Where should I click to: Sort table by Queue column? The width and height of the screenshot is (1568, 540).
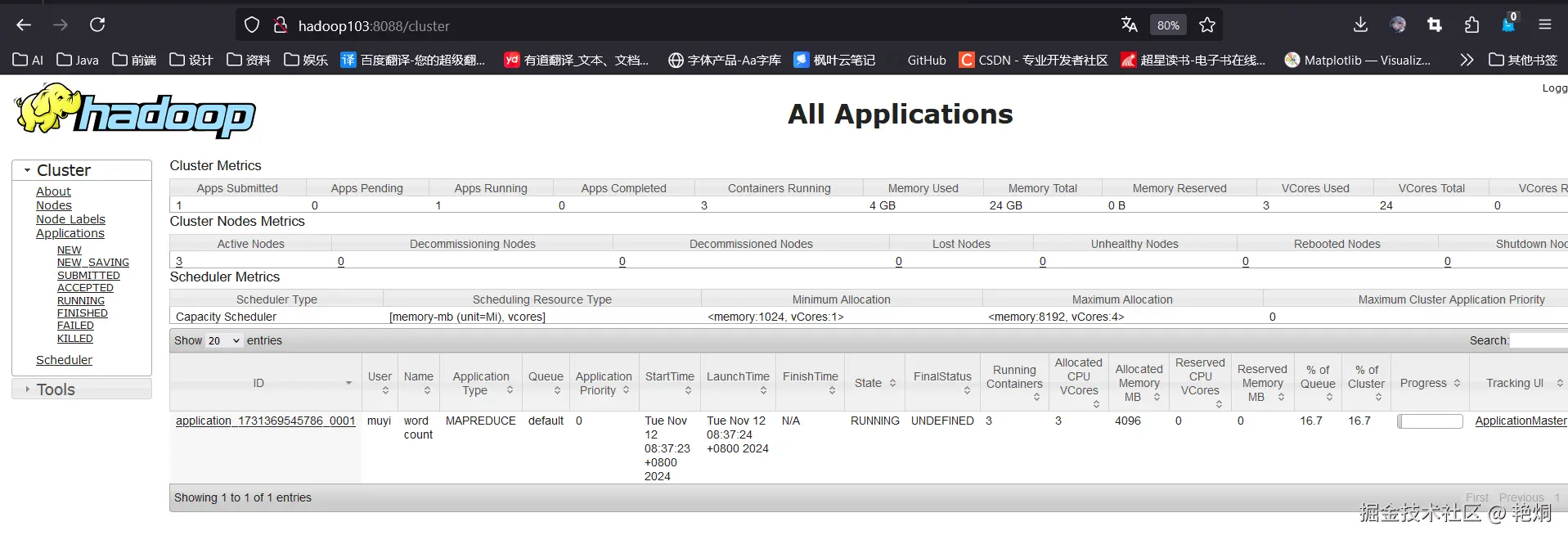tap(546, 383)
